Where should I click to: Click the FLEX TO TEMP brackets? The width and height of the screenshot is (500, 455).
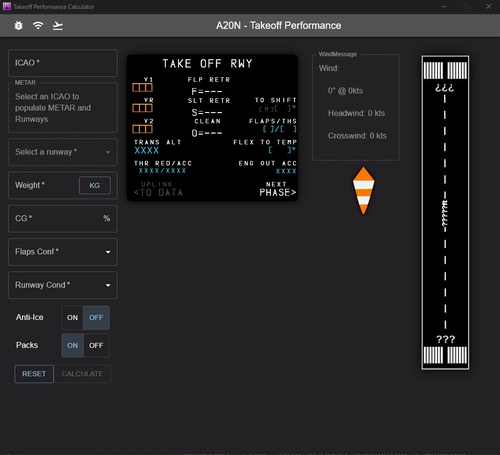point(282,150)
